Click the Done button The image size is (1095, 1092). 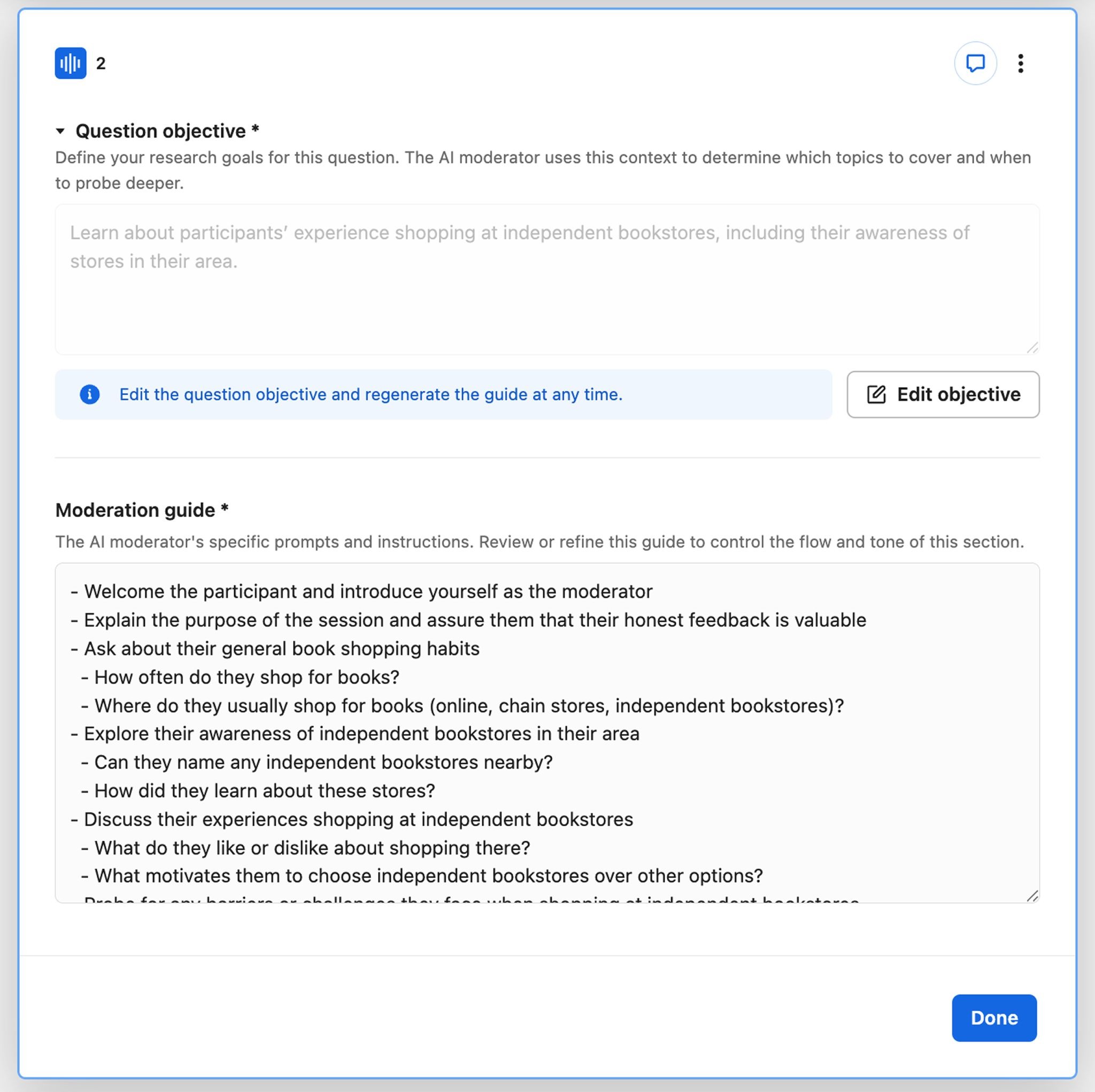993,1018
